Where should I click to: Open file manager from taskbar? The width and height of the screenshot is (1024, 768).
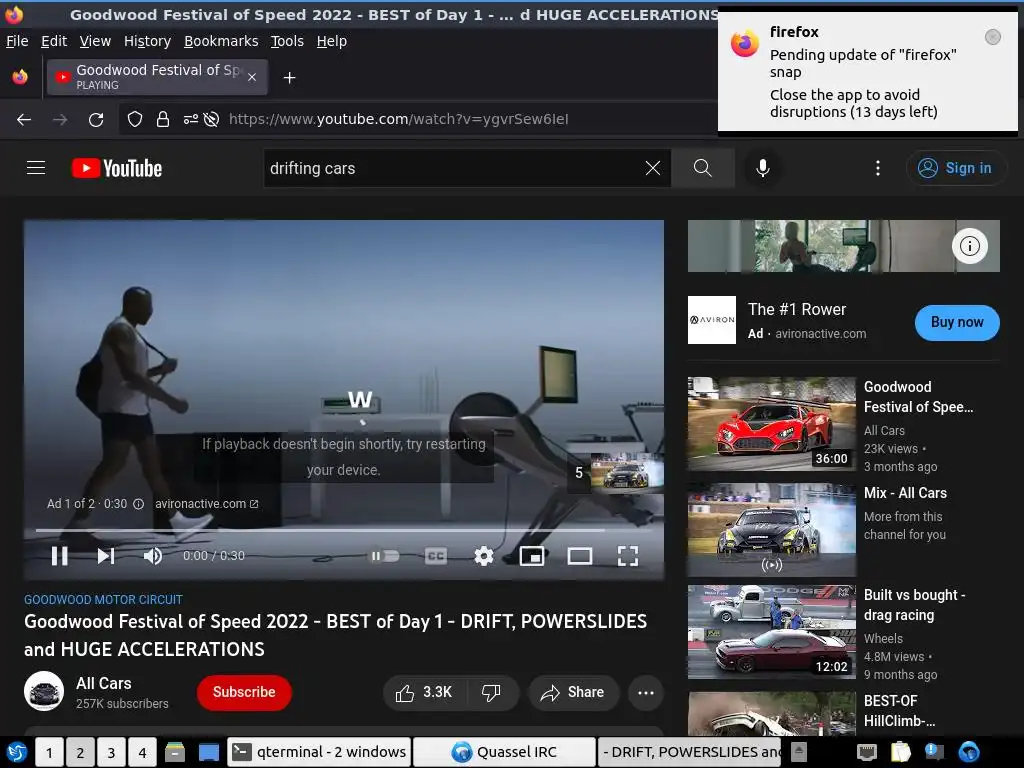174,752
